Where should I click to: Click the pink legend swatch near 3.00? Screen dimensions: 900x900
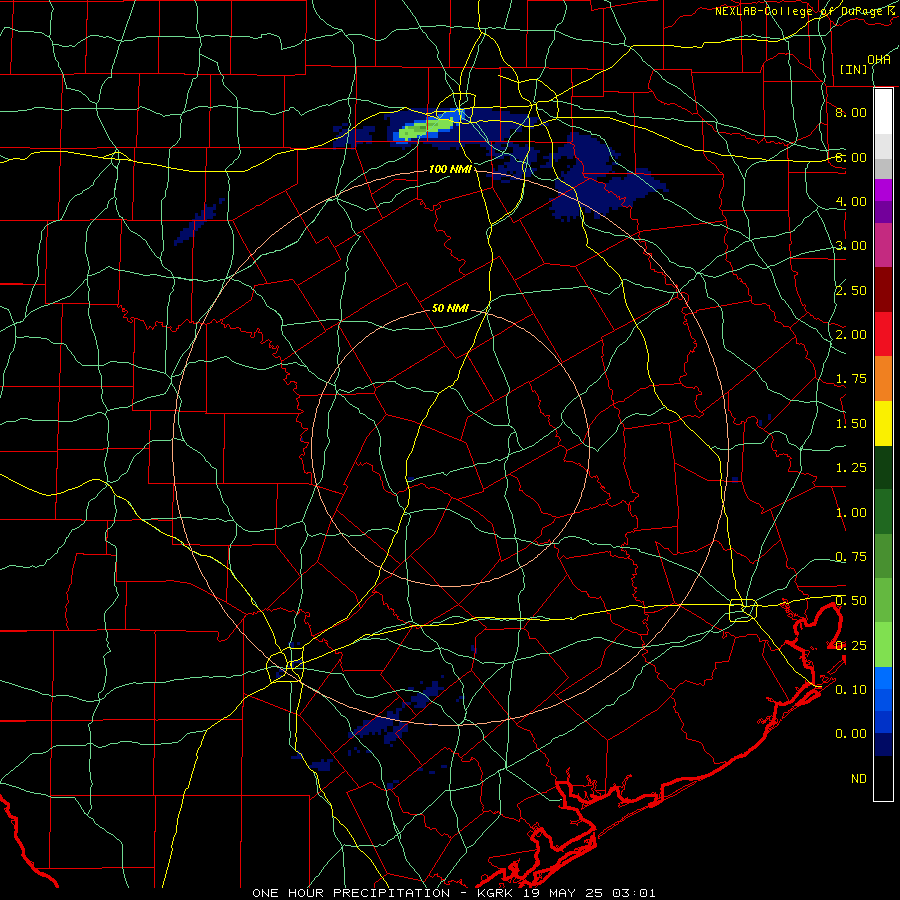coord(883,246)
